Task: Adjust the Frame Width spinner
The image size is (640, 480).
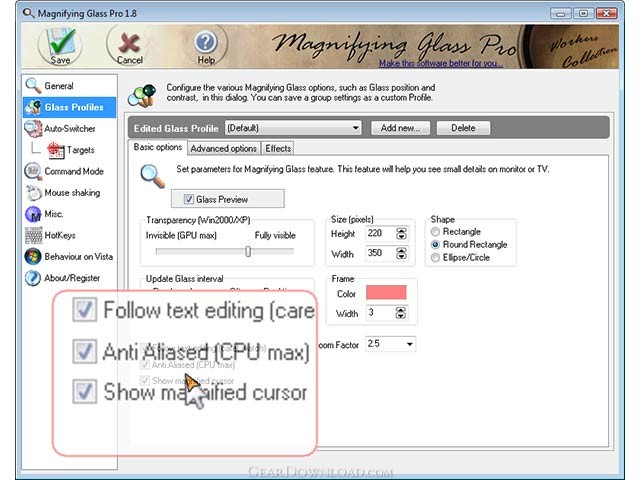Action: [401, 313]
